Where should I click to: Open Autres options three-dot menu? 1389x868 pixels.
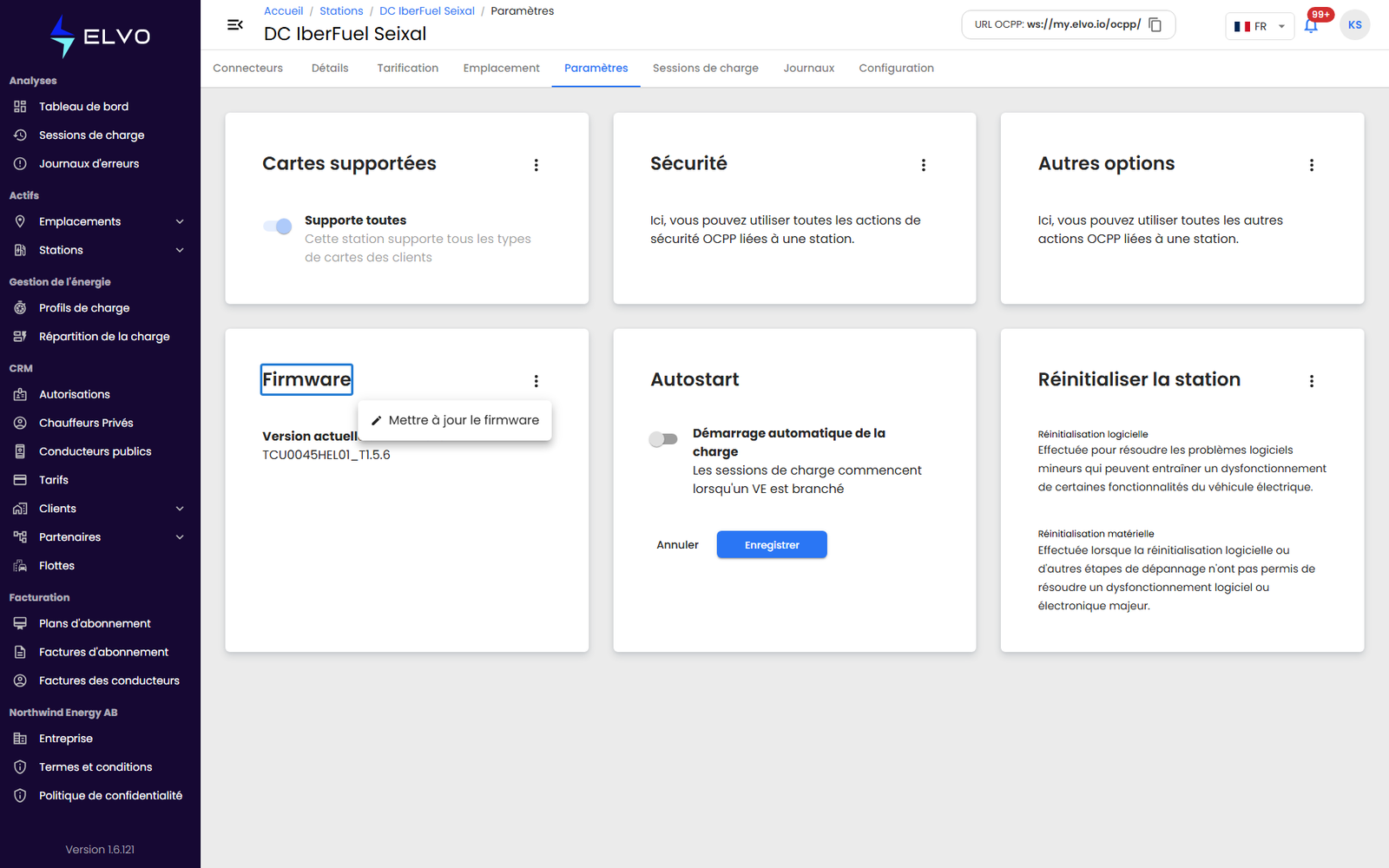coord(1312,165)
